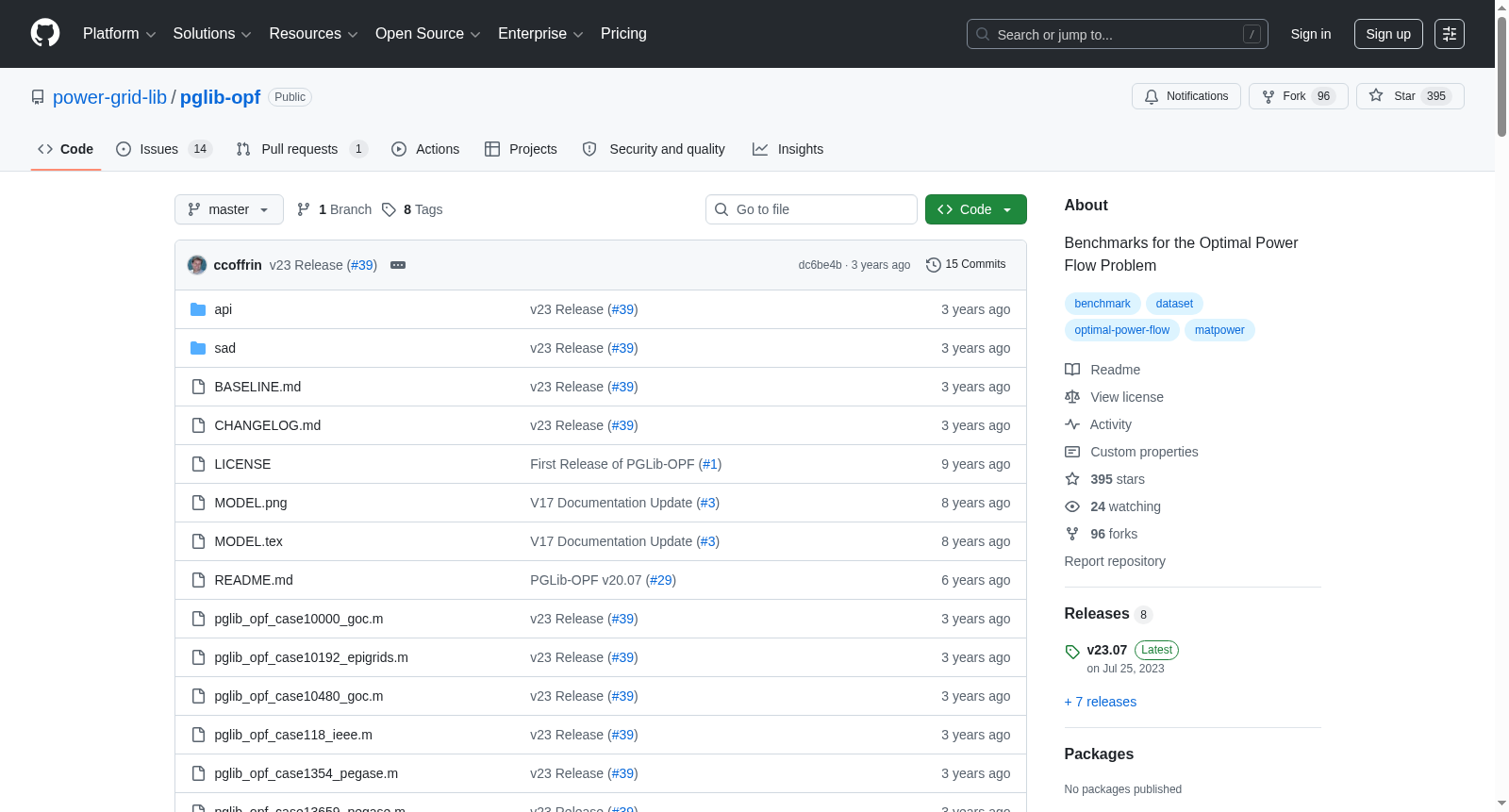This screenshot has height=812, width=1509.
Task: Switch to the Insights tab
Action: tap(788, 149)
